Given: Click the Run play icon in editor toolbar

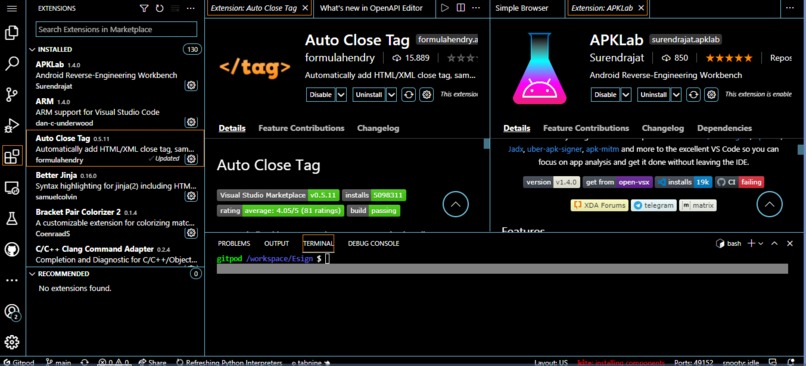Looking at the screenshot, I should pos(445,8).
